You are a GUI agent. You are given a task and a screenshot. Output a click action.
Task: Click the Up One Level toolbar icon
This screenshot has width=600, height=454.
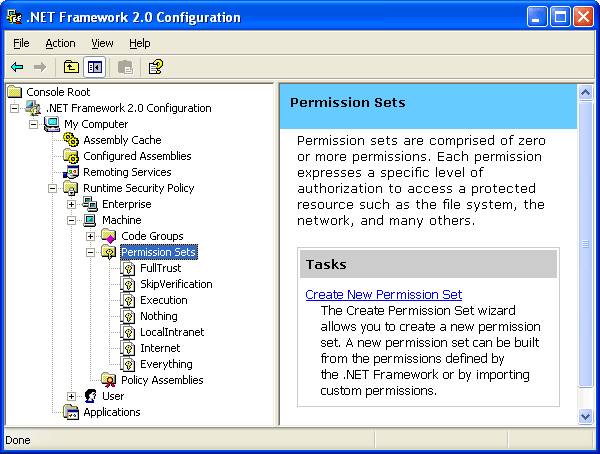[x=71, y=67]
